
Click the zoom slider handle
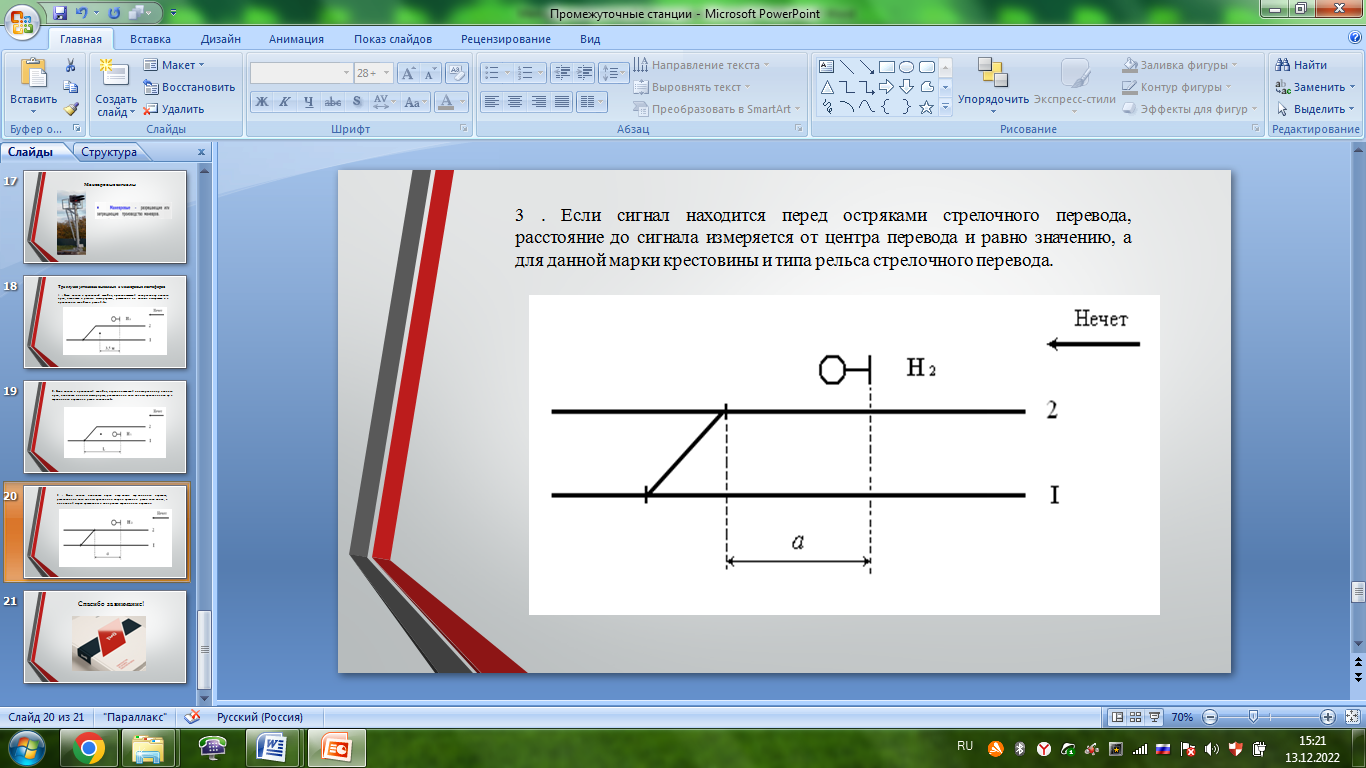click(x=1253, y=717)
